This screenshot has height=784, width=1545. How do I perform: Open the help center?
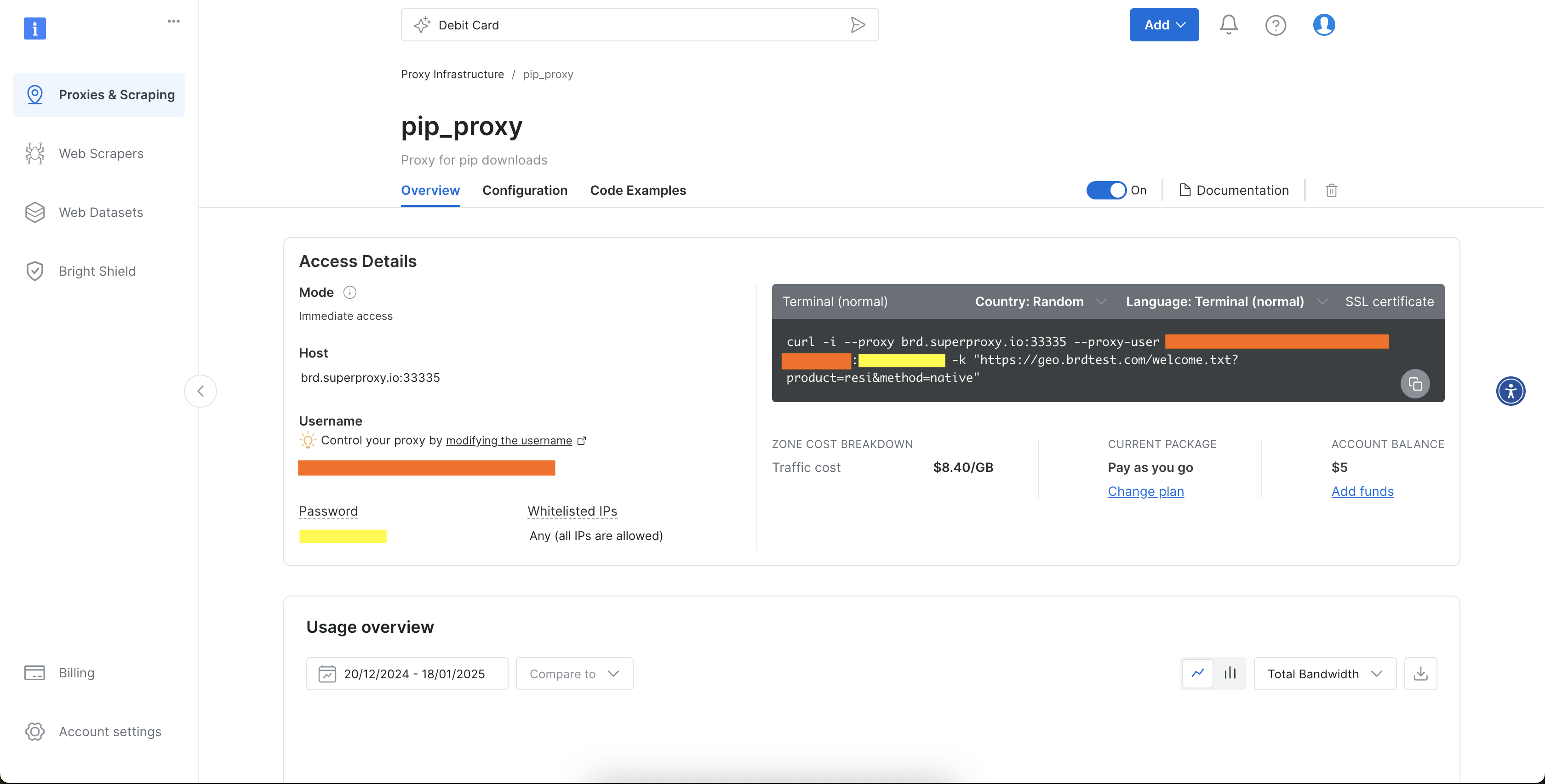(1276, 24)
